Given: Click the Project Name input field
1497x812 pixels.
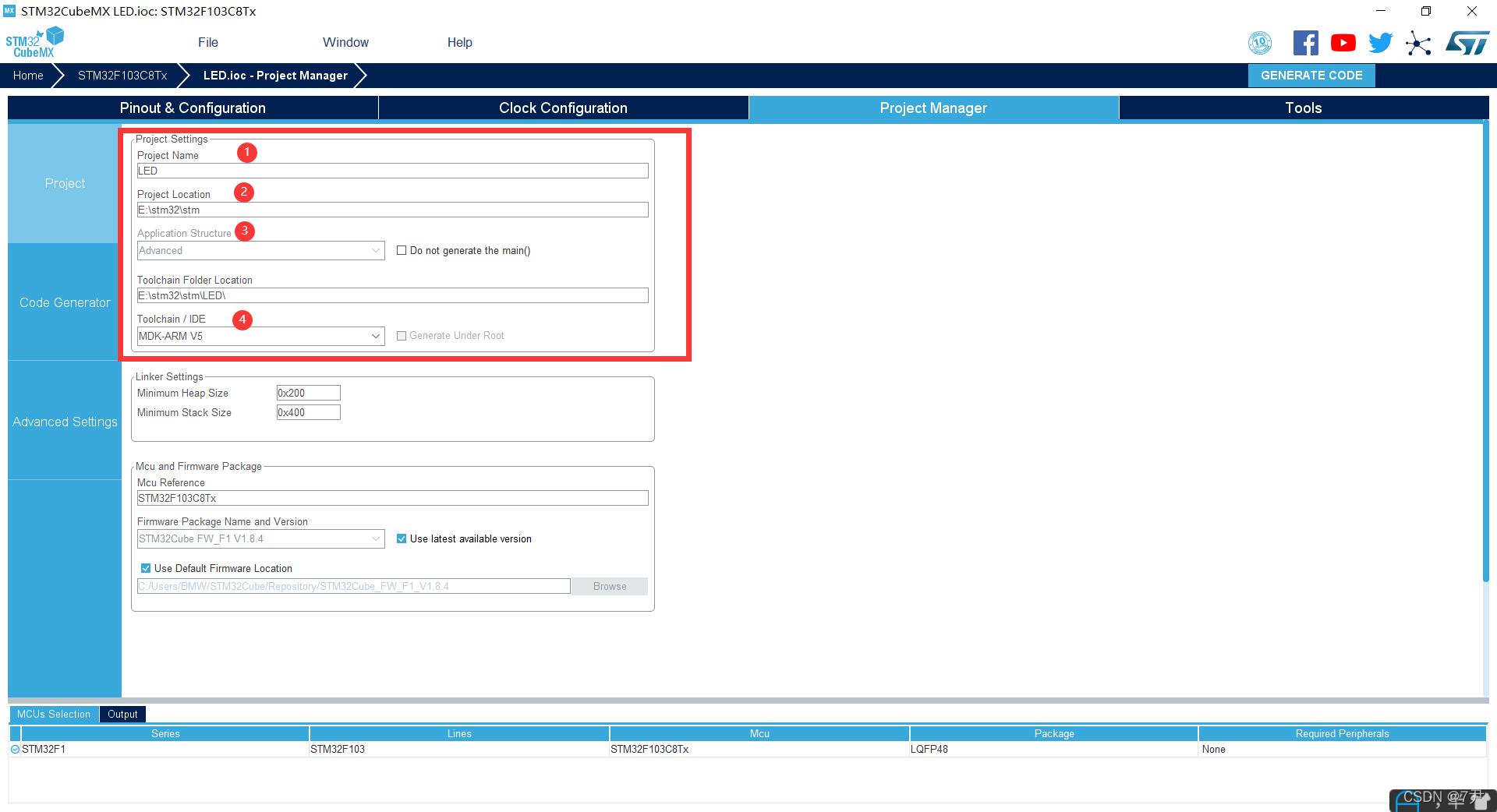Looking at the screenshot, I should (x=392, y=171).
